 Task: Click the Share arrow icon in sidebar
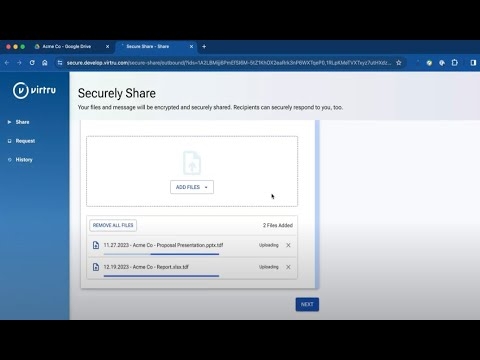coord(9,122)
